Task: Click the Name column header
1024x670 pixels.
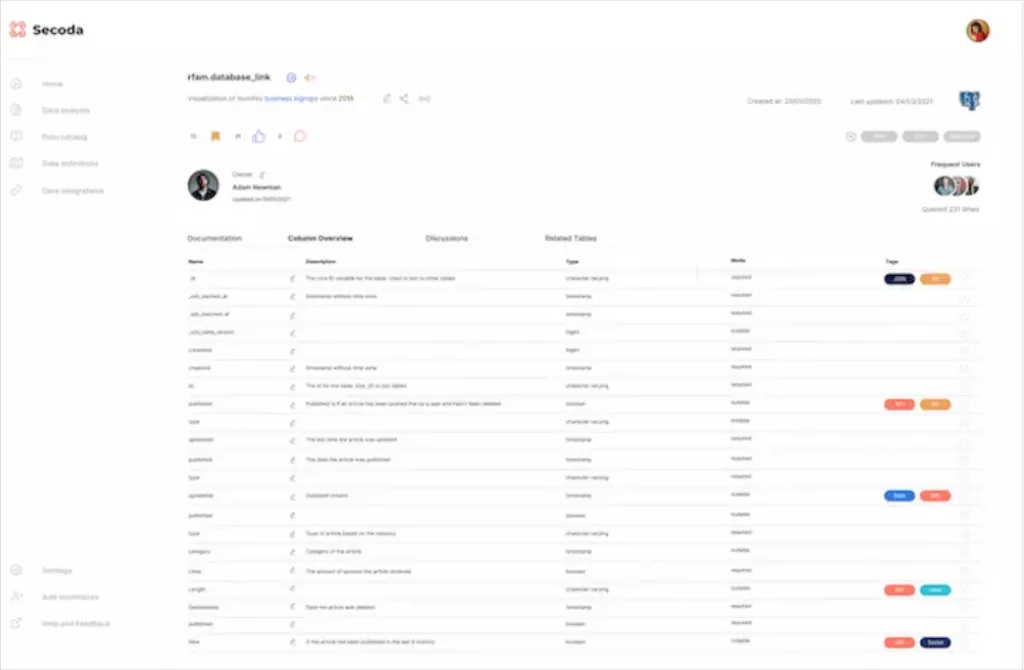Action: pos(196,261)
